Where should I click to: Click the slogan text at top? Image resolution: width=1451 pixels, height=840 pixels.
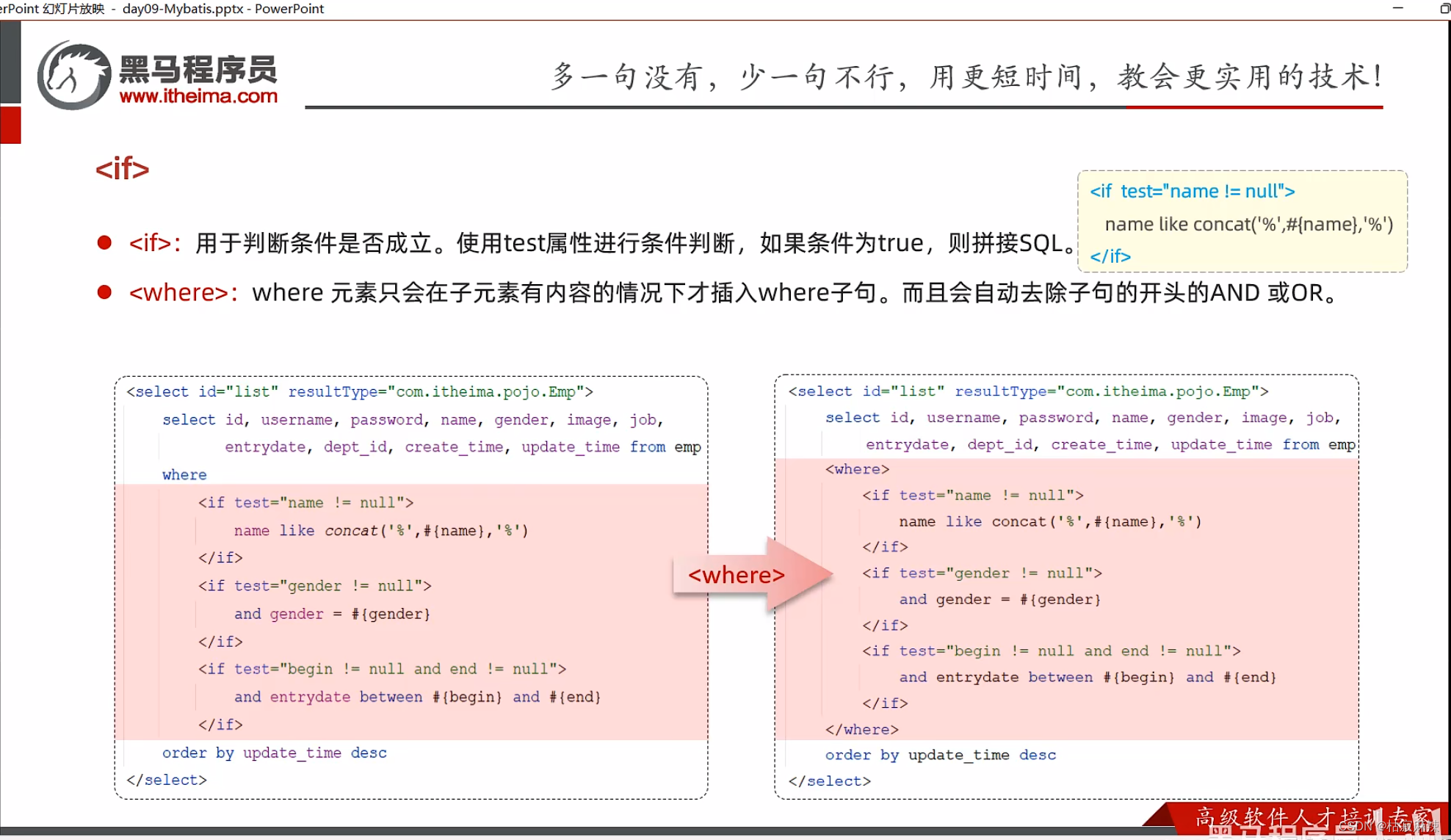click(x=966, y=76)
